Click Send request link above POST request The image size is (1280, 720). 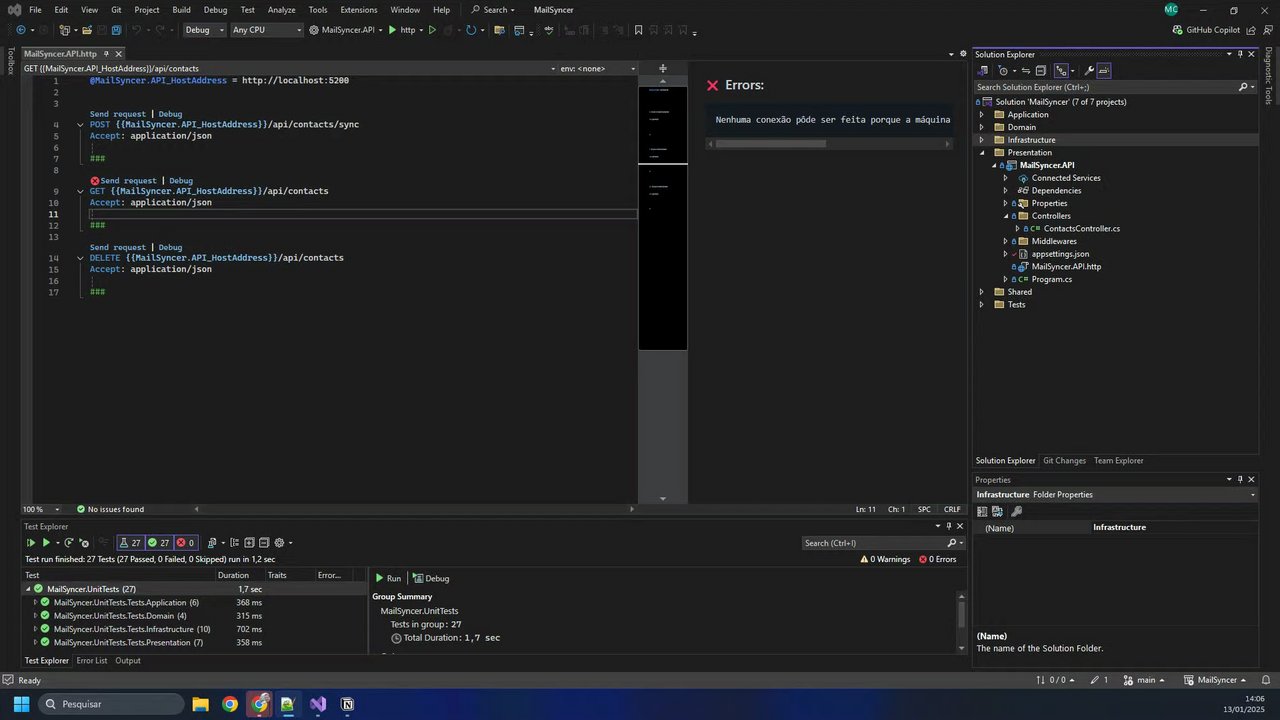[118, 114]
